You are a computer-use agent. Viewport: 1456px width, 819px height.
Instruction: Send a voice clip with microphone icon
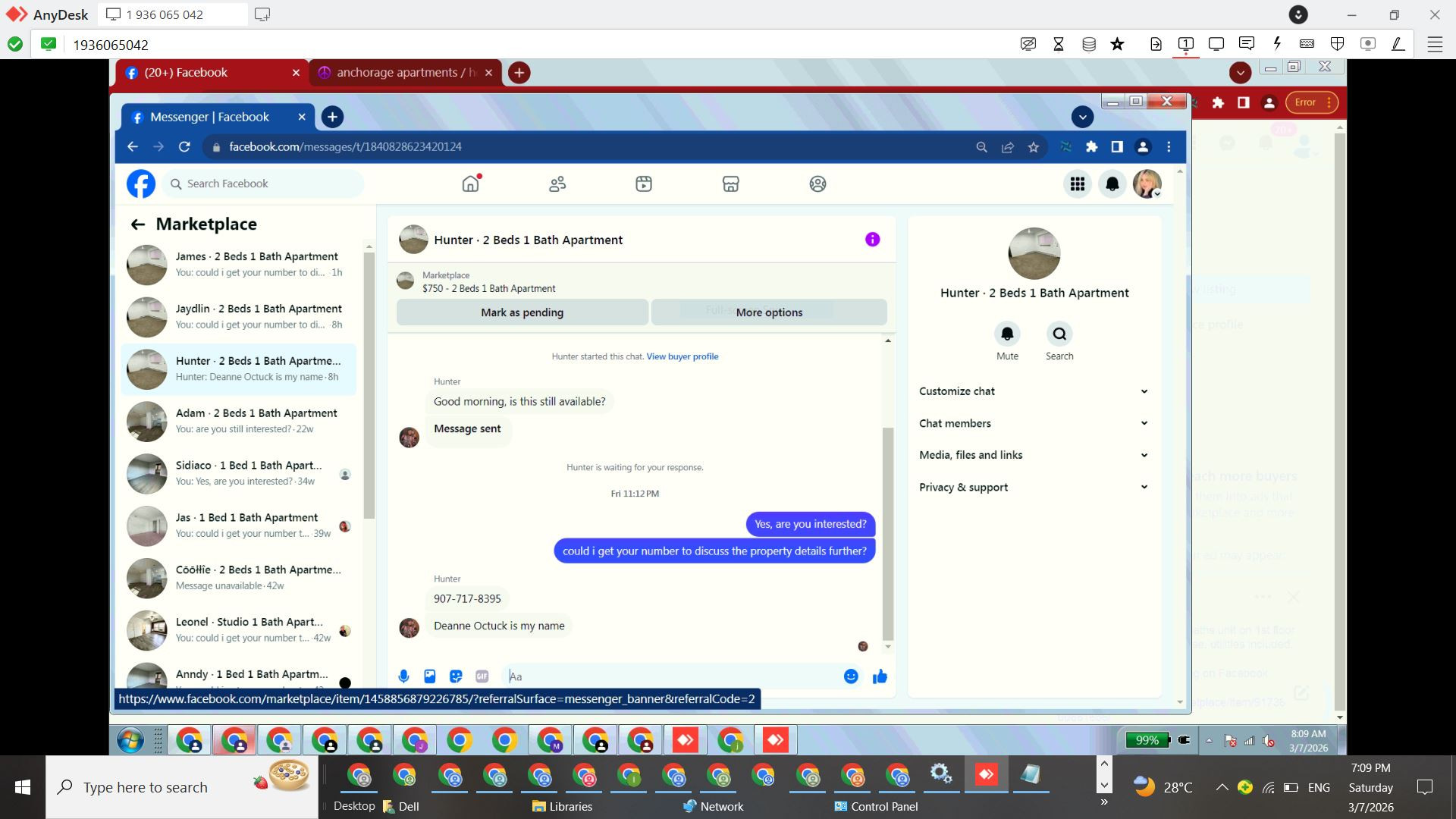tap(403, 676)
